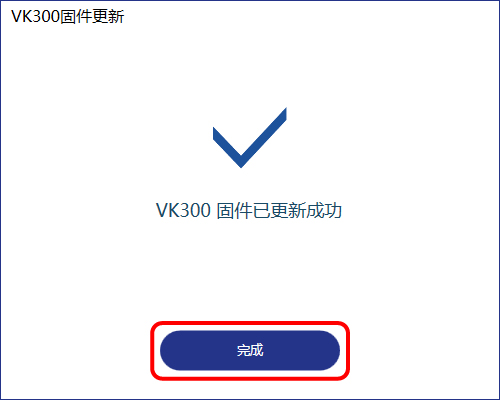Click the 固件已更新 text below the checkmark
Viewport: 500px width, 400px height.
click(261, 210)
